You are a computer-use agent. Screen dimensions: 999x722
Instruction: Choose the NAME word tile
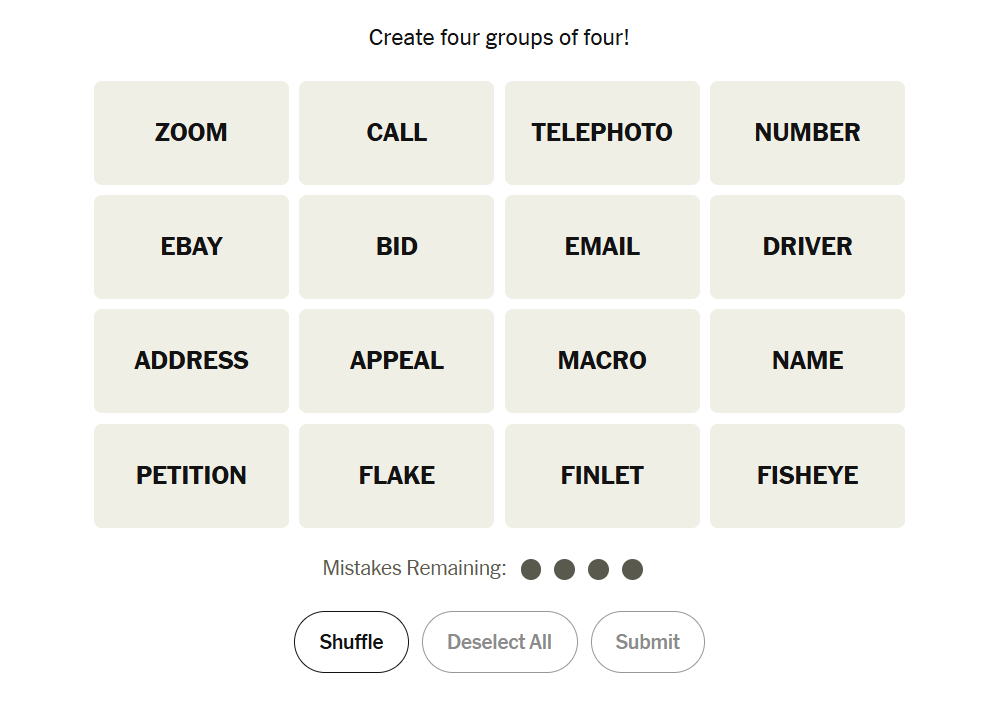pos(807,361)
